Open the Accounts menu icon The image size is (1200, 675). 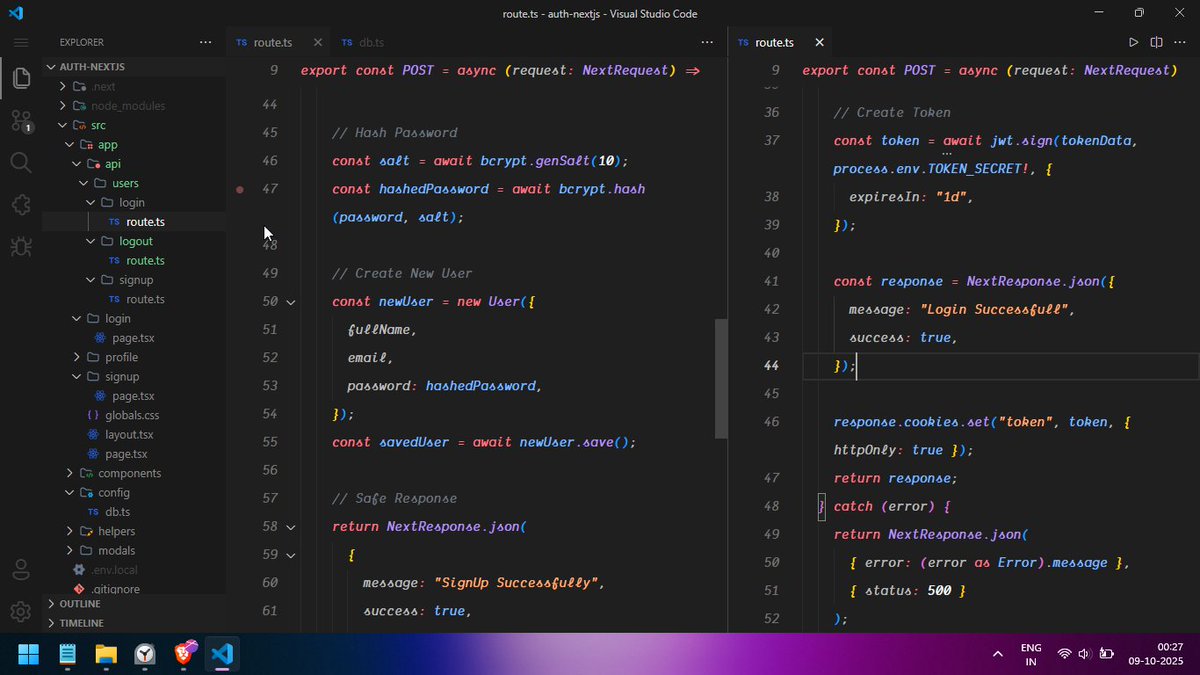(21, 570)
